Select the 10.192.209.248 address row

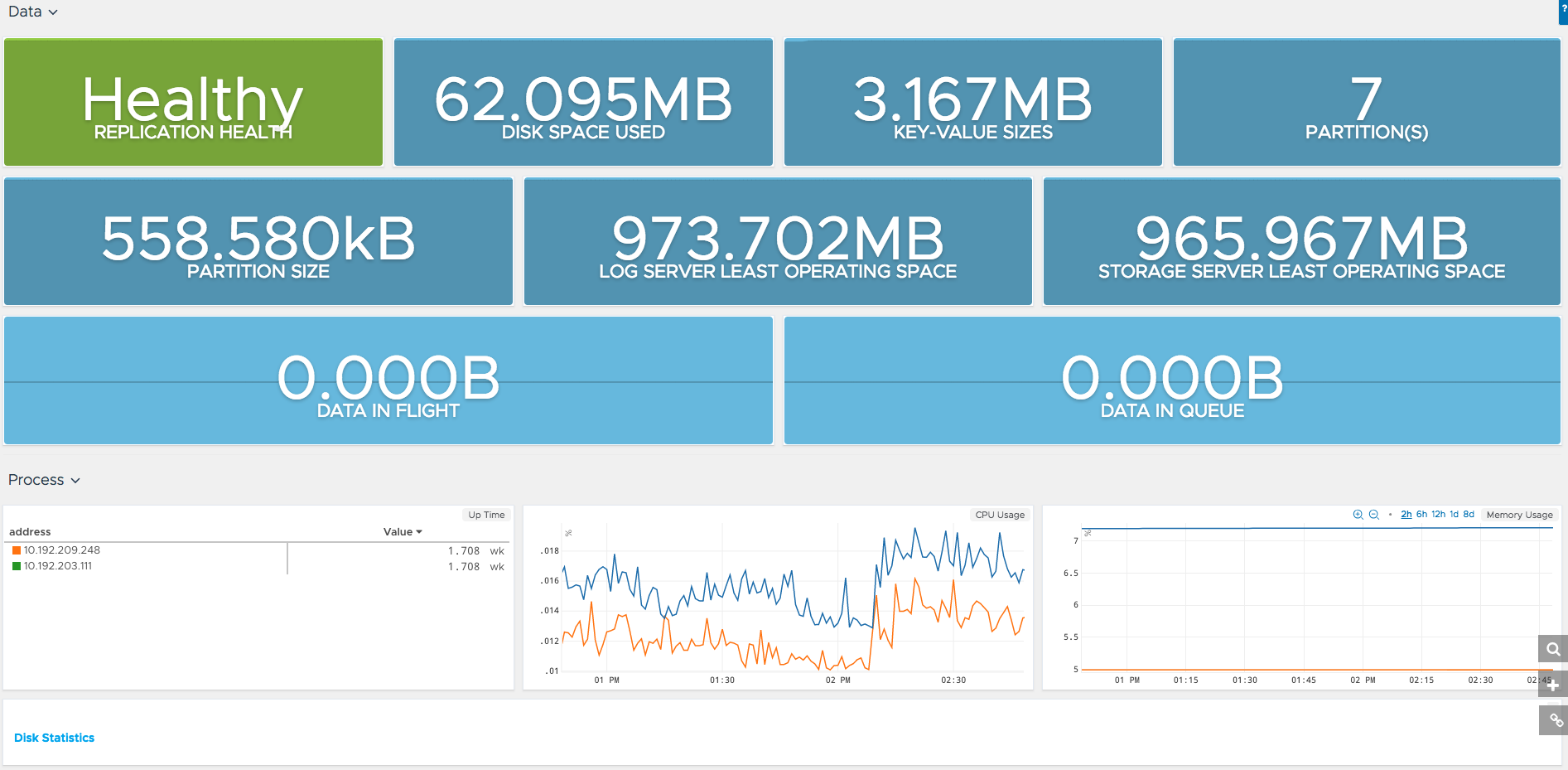[x=258, y=550]
